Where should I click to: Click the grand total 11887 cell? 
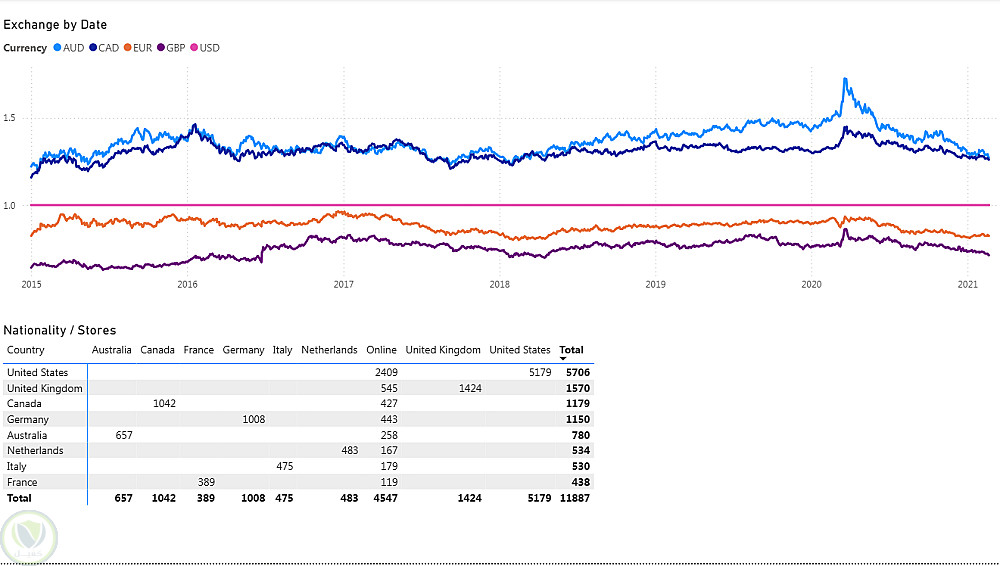(x=574, y=498)
